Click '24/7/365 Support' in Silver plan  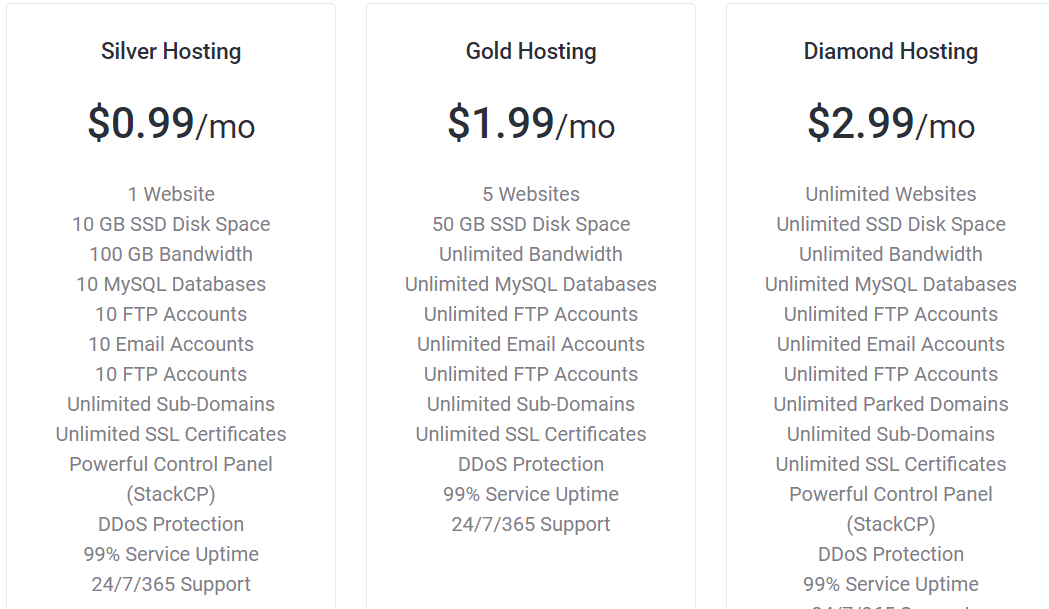pos(171,584)
